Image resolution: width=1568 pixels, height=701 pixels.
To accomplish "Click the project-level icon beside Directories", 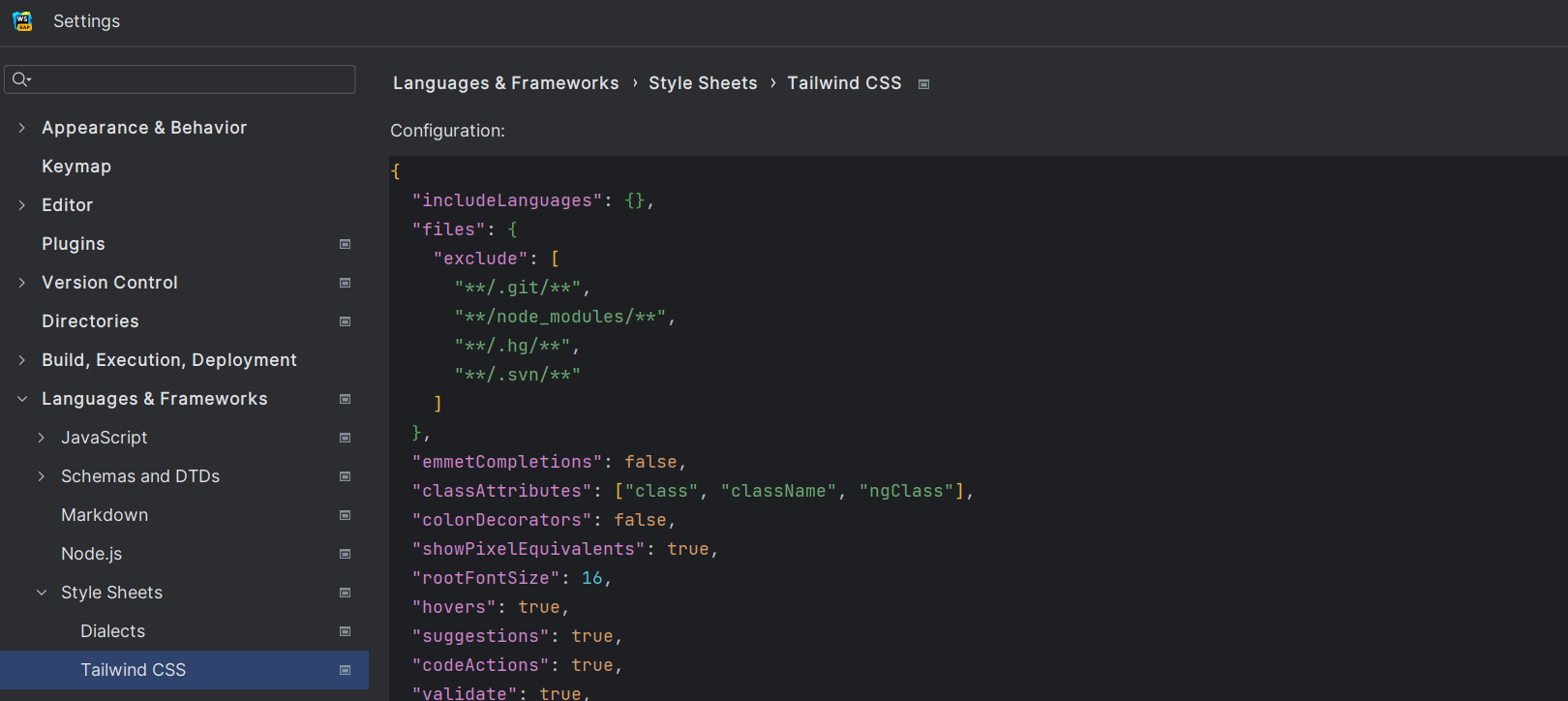I will [x=345, y=321].
